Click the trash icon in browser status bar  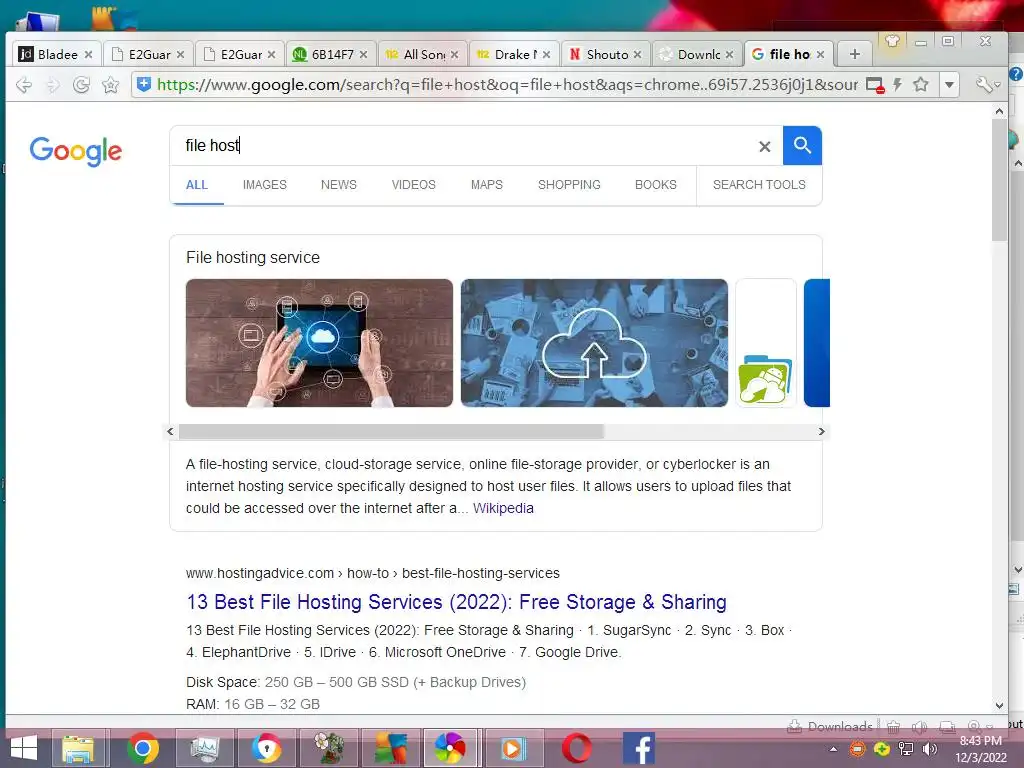tap(893, 726)
